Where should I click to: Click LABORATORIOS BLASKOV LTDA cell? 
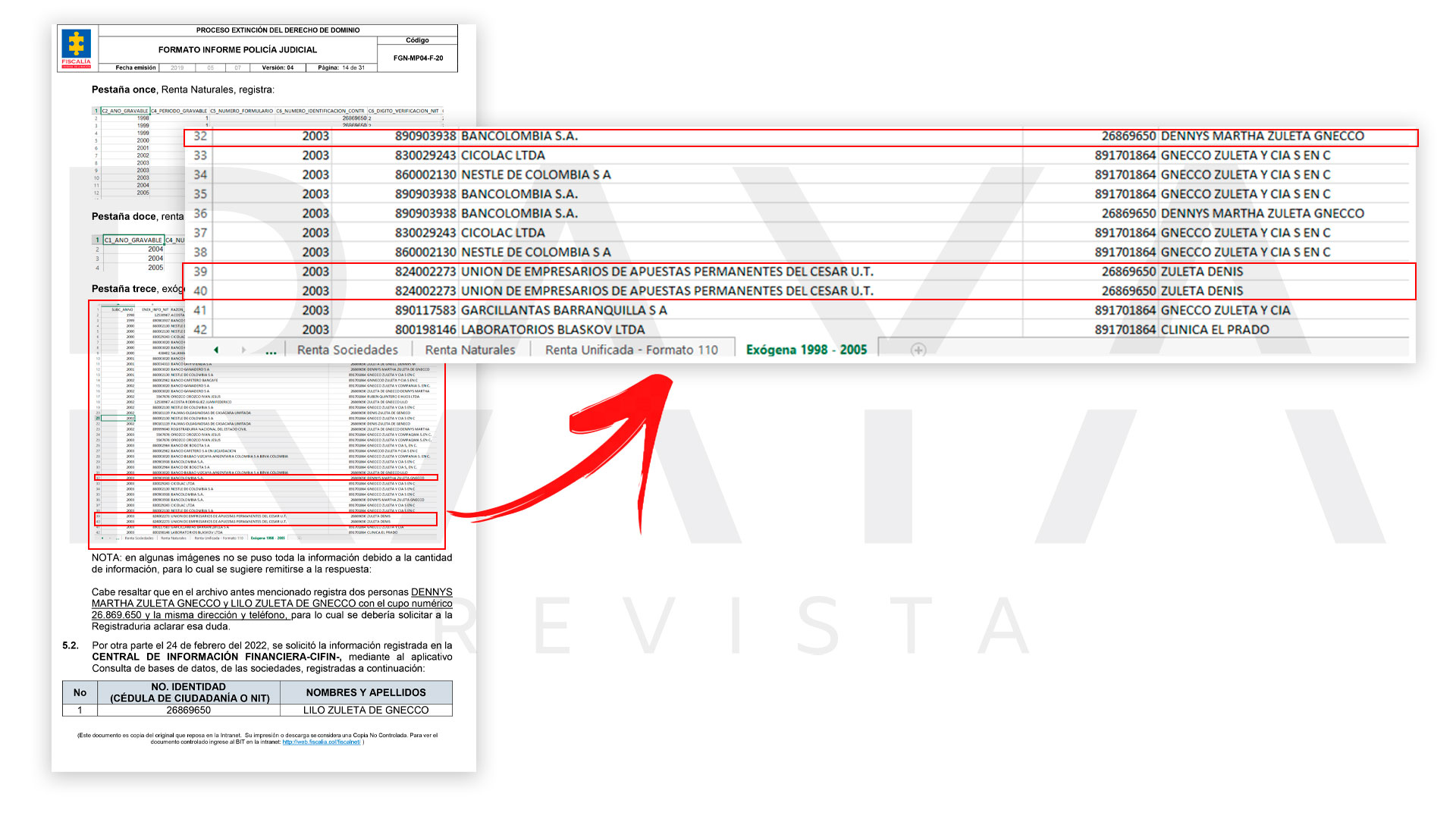553,329
